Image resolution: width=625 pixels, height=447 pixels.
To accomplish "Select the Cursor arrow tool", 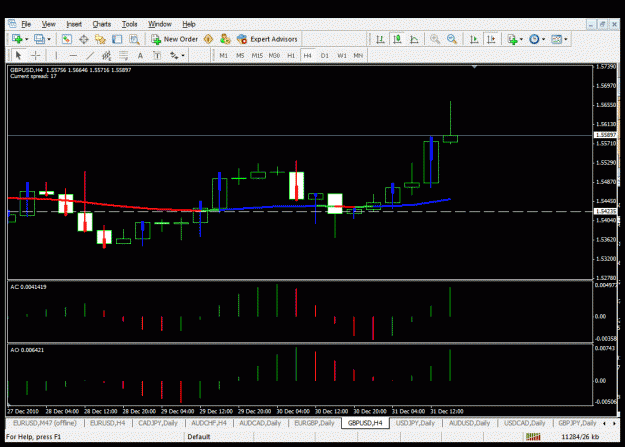I will coord(18,55).
